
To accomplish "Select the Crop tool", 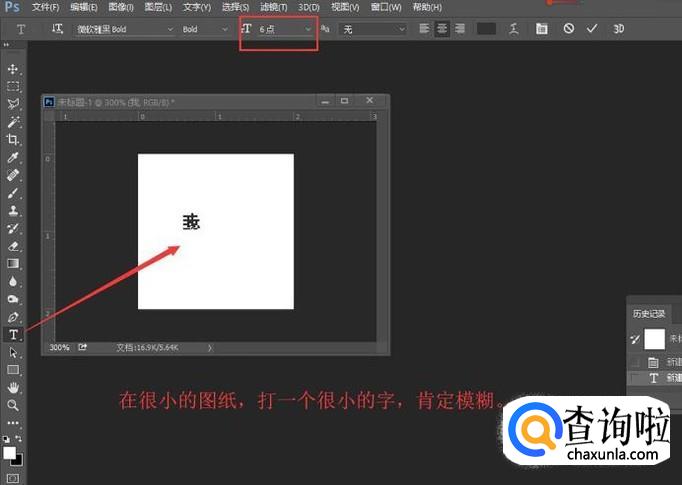I will tap(13, 140).
